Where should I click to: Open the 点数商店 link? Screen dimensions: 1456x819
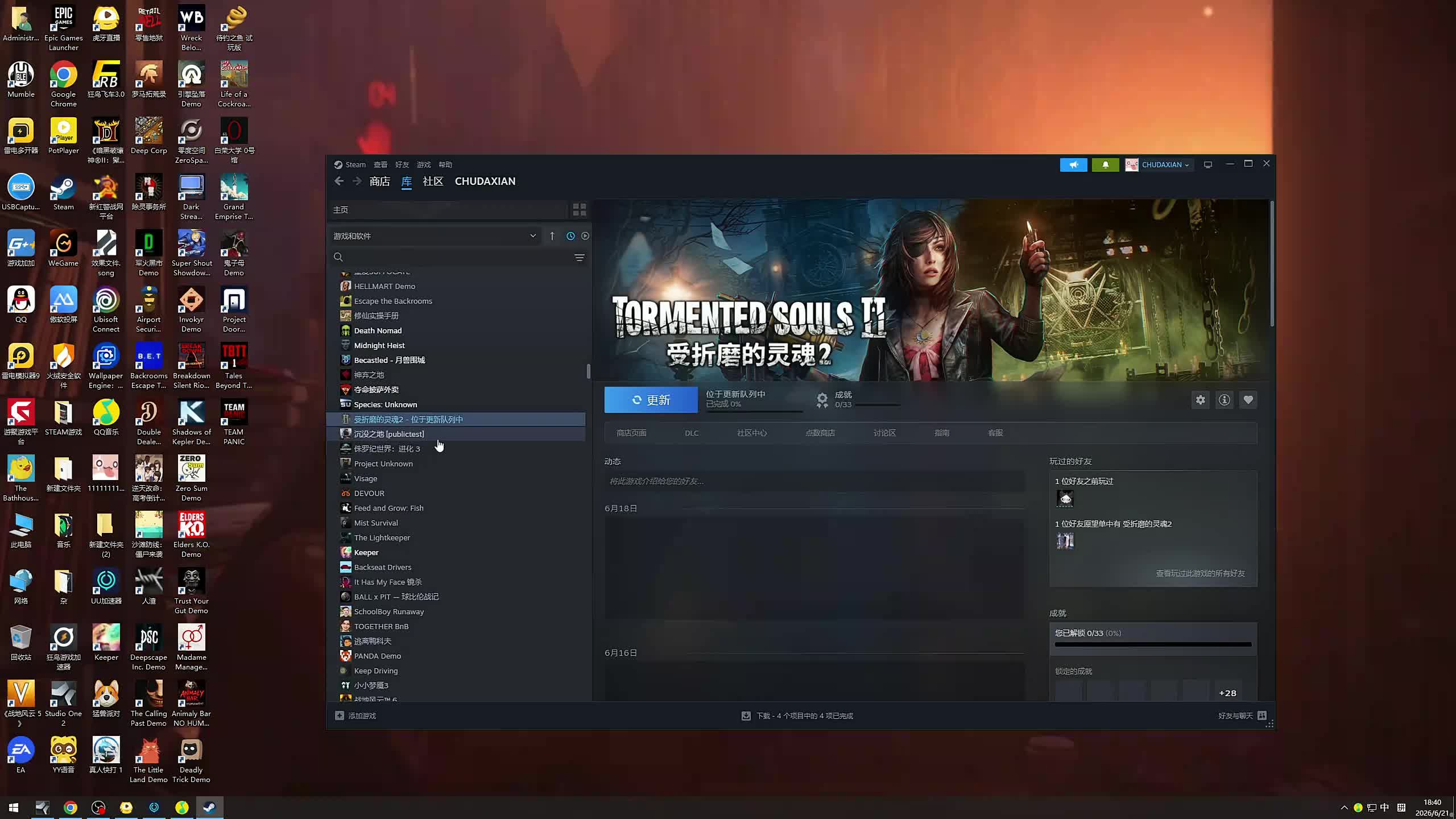coord(820,433)
